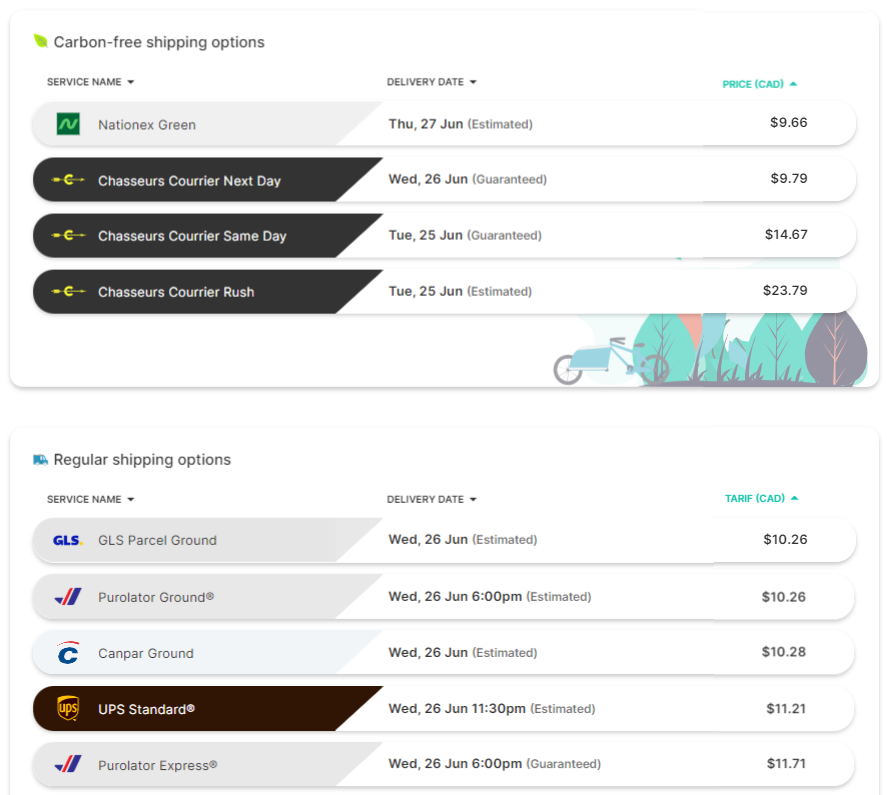Screen dimensions: 887x795
Task: Click Chasseurs Next Day Wed, 26 Jun date
Action: point(467,179)
